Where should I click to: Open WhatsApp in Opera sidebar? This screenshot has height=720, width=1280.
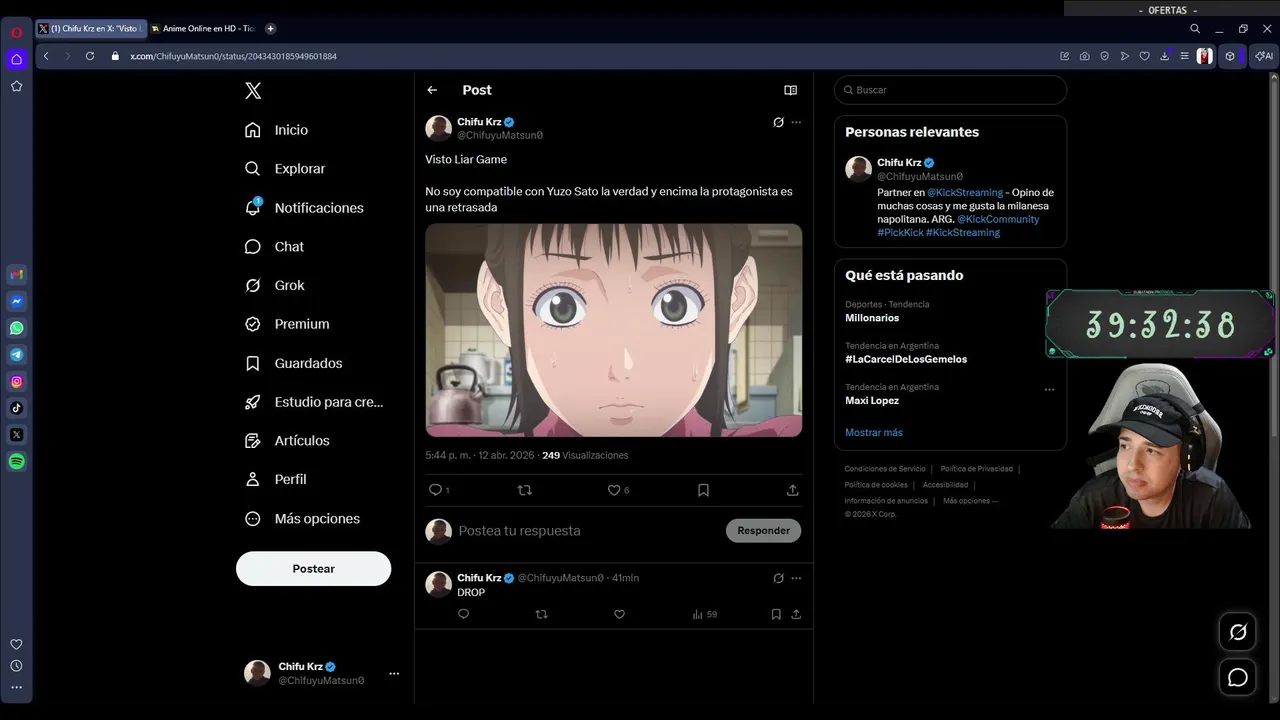17,328
